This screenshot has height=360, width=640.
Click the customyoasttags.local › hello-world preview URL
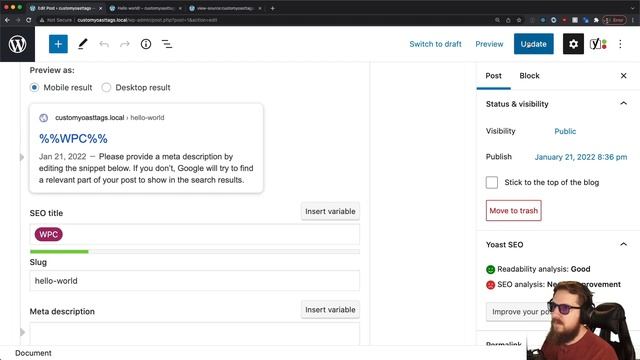109,118
